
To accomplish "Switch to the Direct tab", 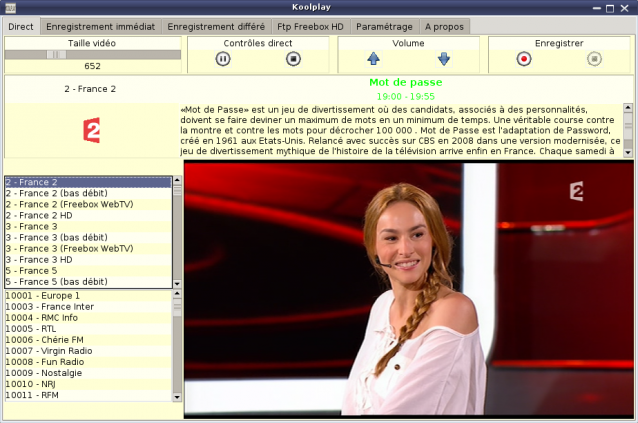I will click(x=21, y=27).
